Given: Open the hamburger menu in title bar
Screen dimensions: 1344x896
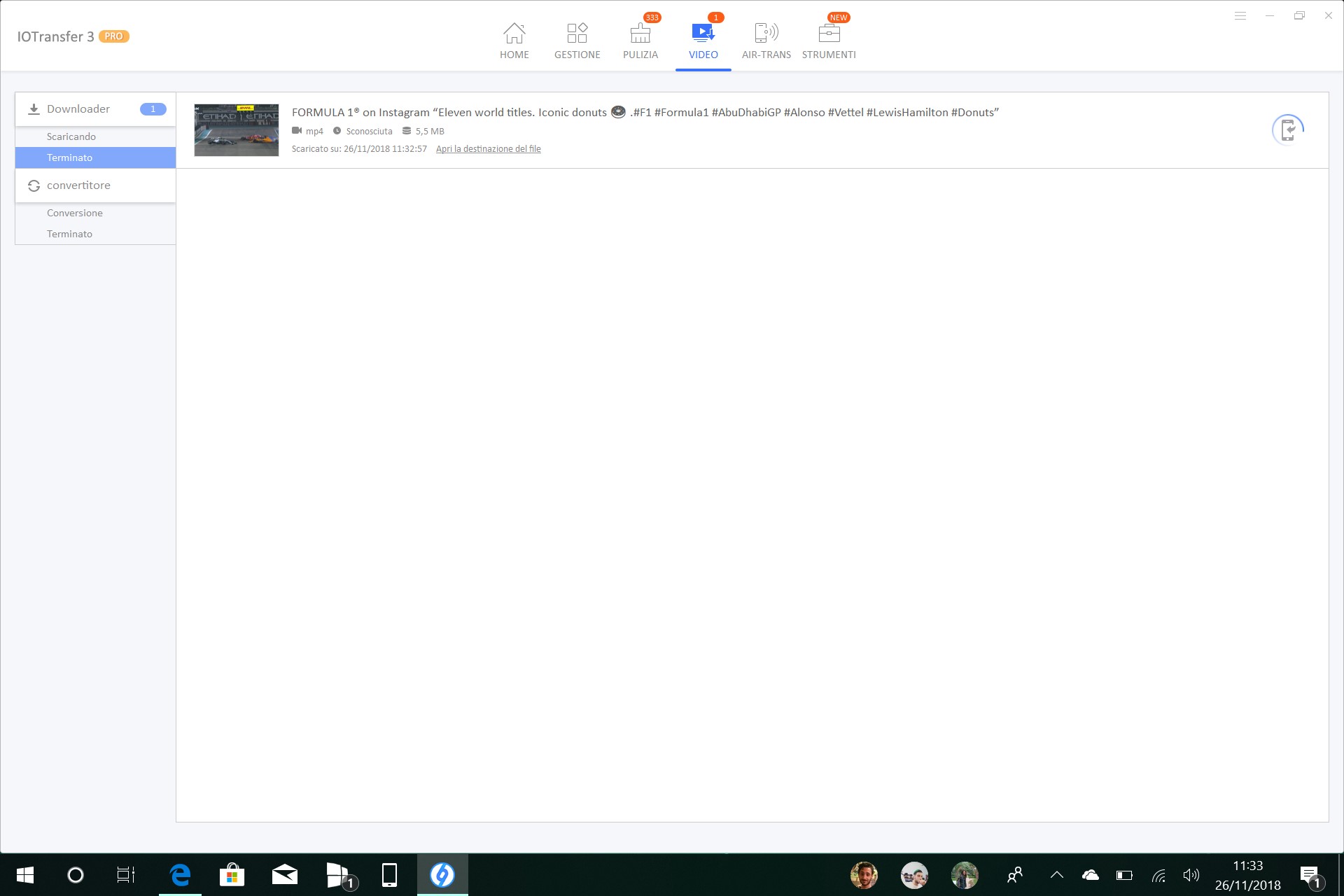Looking at the screenshot, I should tap(1240, 15).
